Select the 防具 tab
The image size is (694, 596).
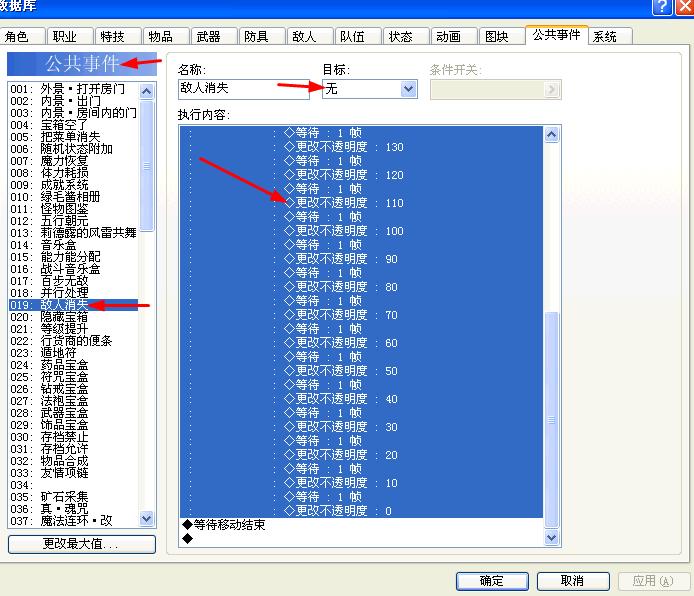[262, 36]
